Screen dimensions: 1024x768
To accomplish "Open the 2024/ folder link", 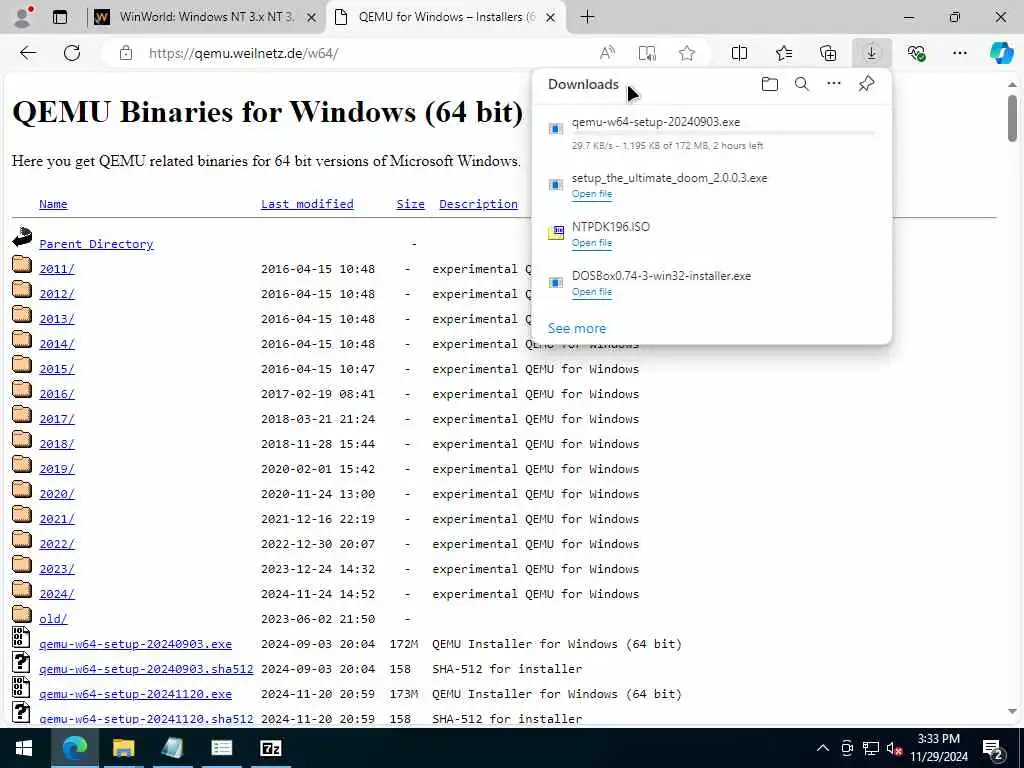I will tap(57, 594).
